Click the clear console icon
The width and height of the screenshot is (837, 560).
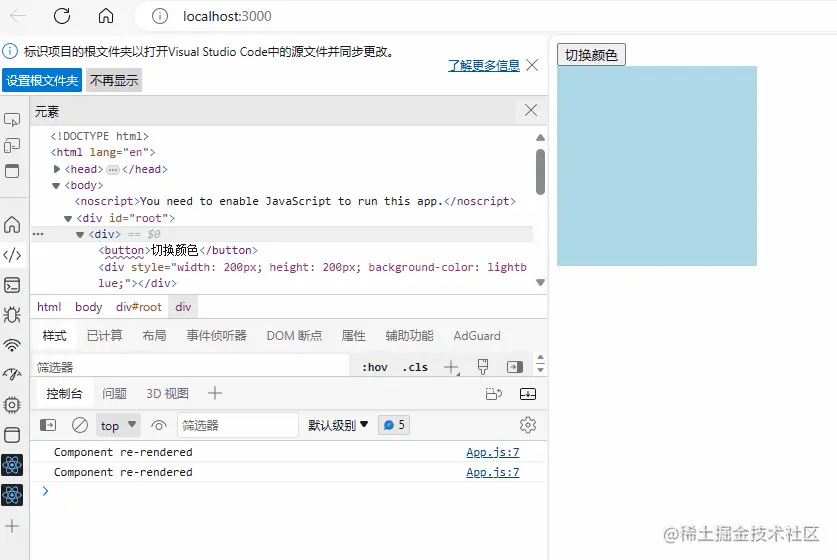(x=80, y=425)
